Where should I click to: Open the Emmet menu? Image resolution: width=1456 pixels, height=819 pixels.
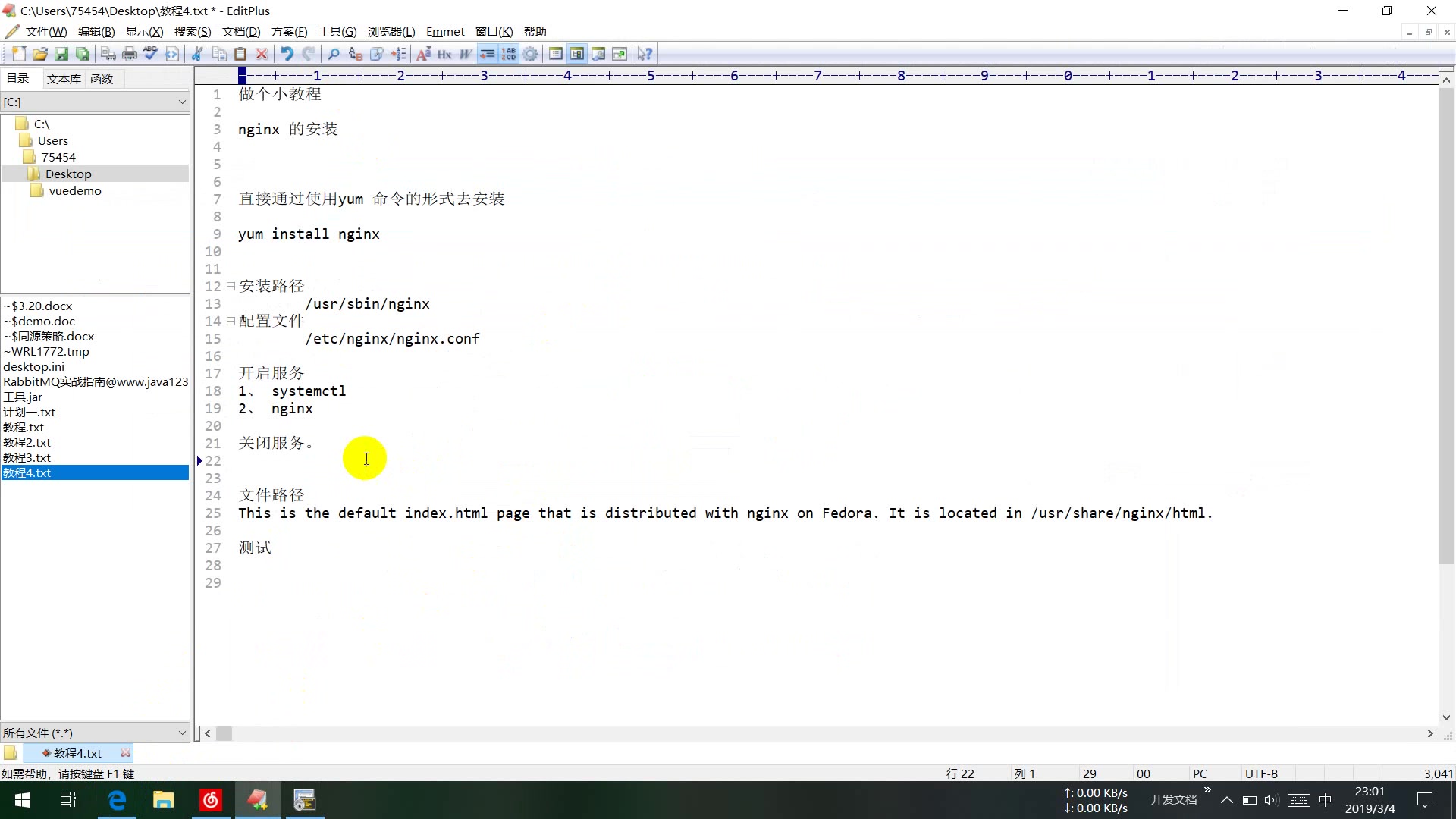coord(445,31)
